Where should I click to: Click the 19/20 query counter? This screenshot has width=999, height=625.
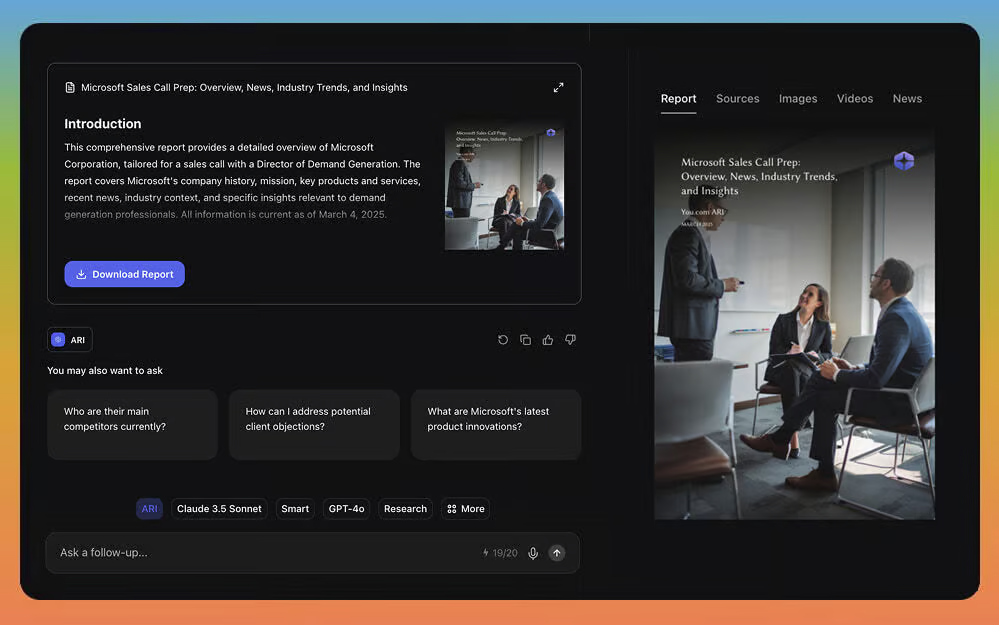500,553
